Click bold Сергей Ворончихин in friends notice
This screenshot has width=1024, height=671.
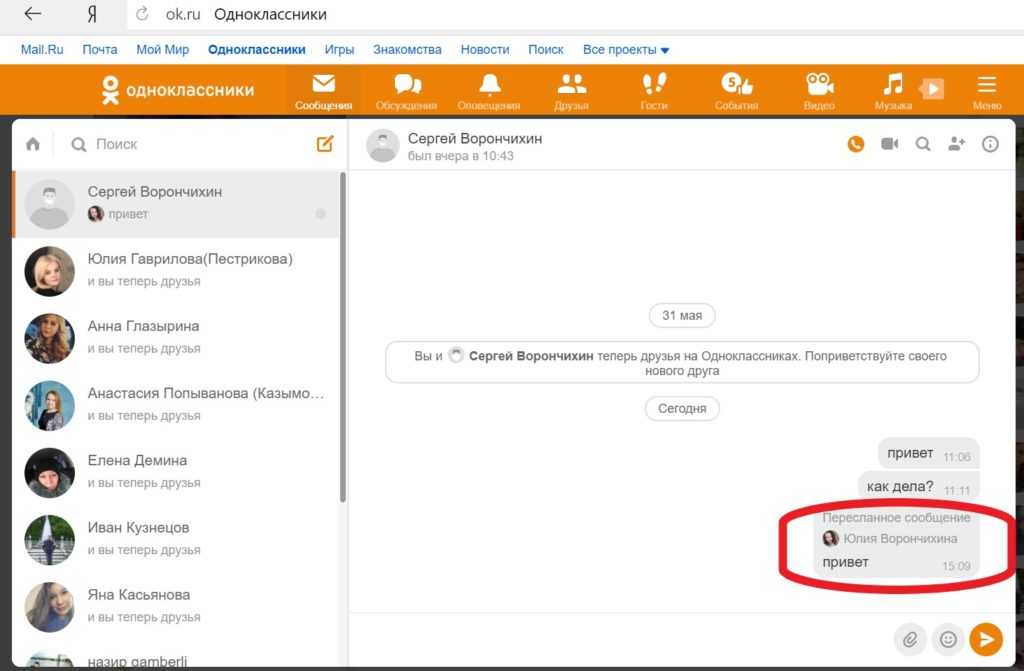point(531,356)
